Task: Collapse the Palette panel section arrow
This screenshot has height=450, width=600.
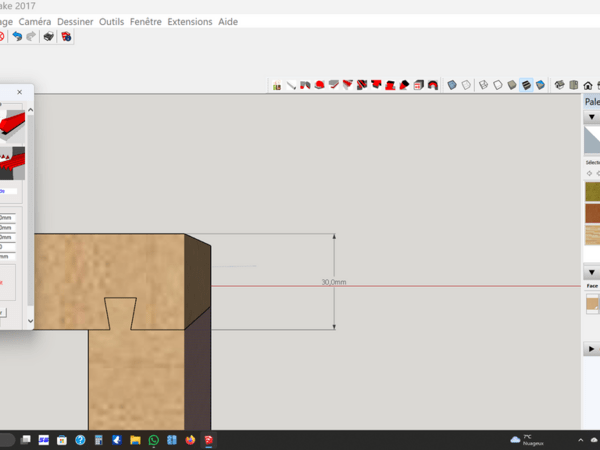Action: click(591, 118)
